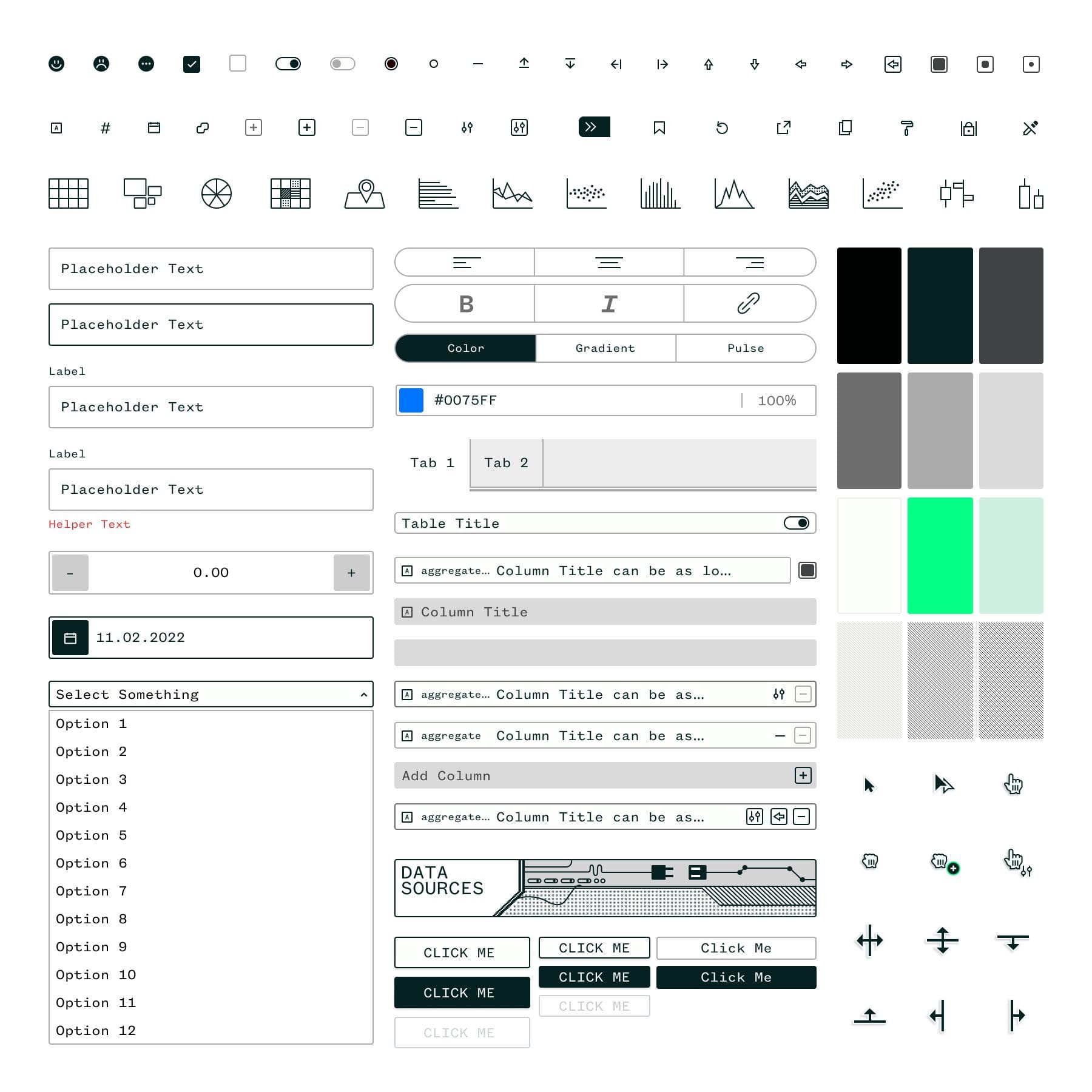Select the pie chart icon
The width and height of the screenshot is (1092, 1092).
[x=216, y=194]
